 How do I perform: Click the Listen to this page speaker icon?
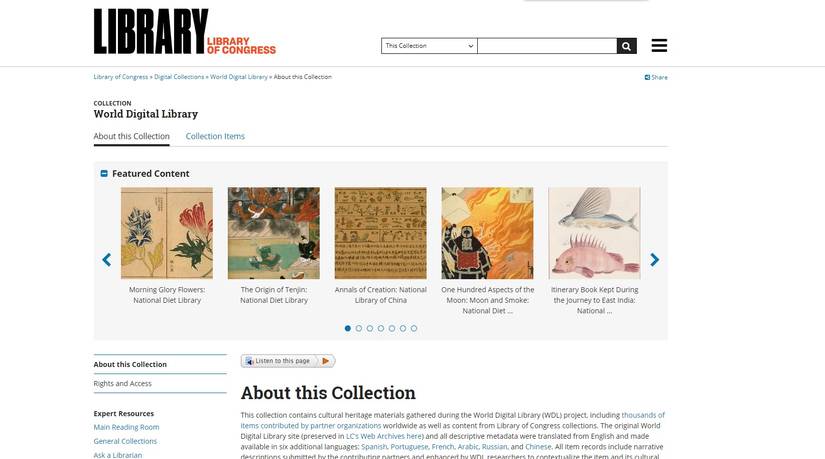tap(249, 361)
